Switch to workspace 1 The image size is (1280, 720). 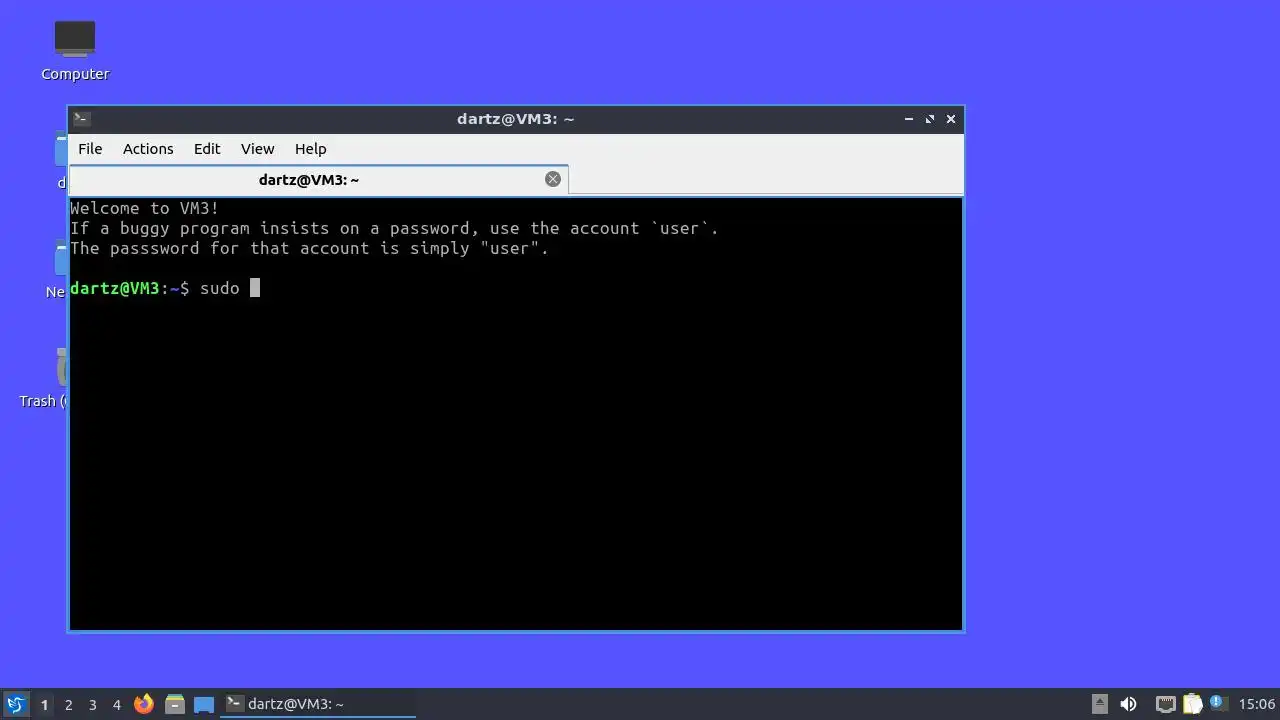point(44,704)
